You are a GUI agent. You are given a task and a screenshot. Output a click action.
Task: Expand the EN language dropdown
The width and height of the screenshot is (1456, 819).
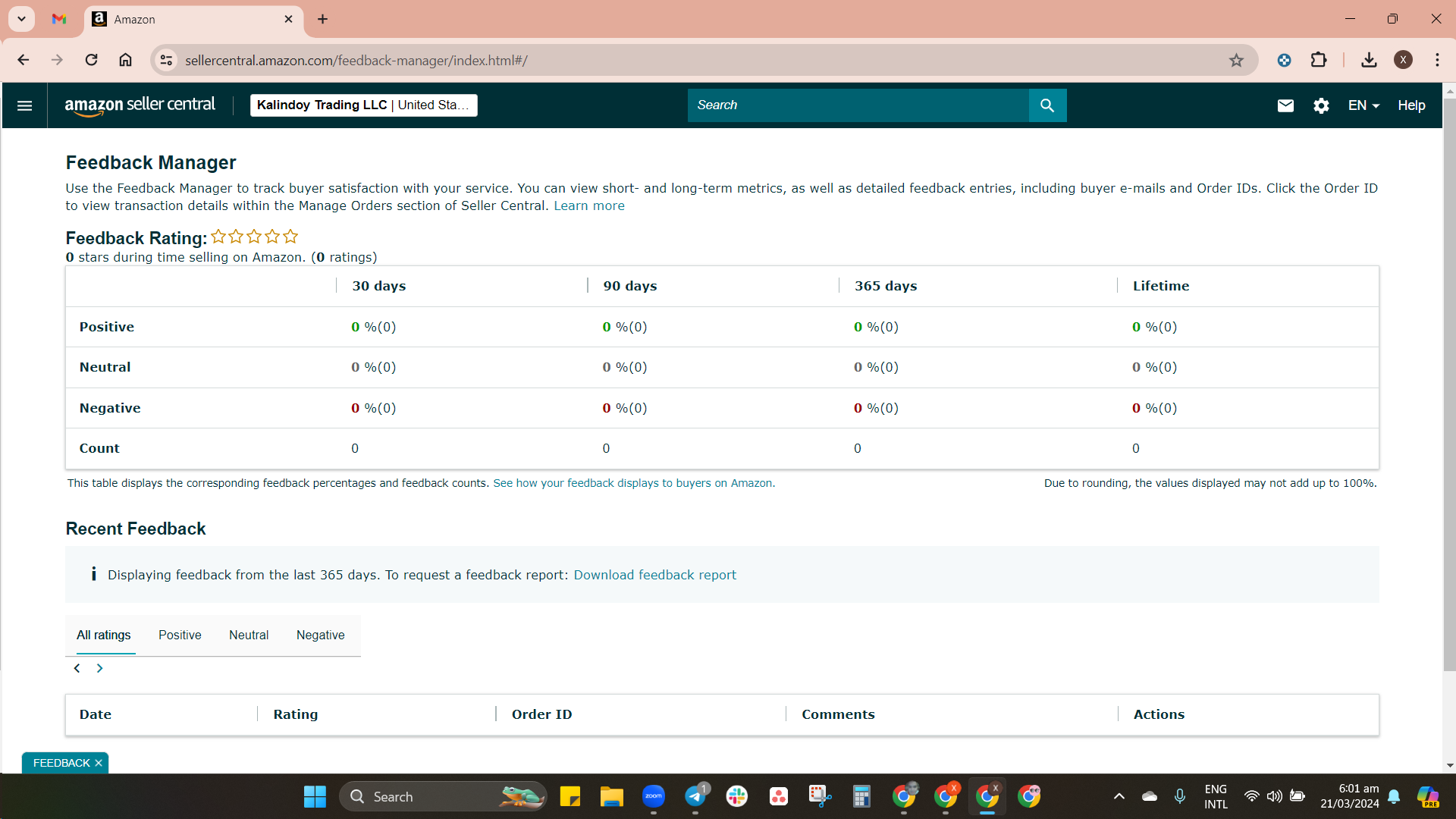[1363, 105]
